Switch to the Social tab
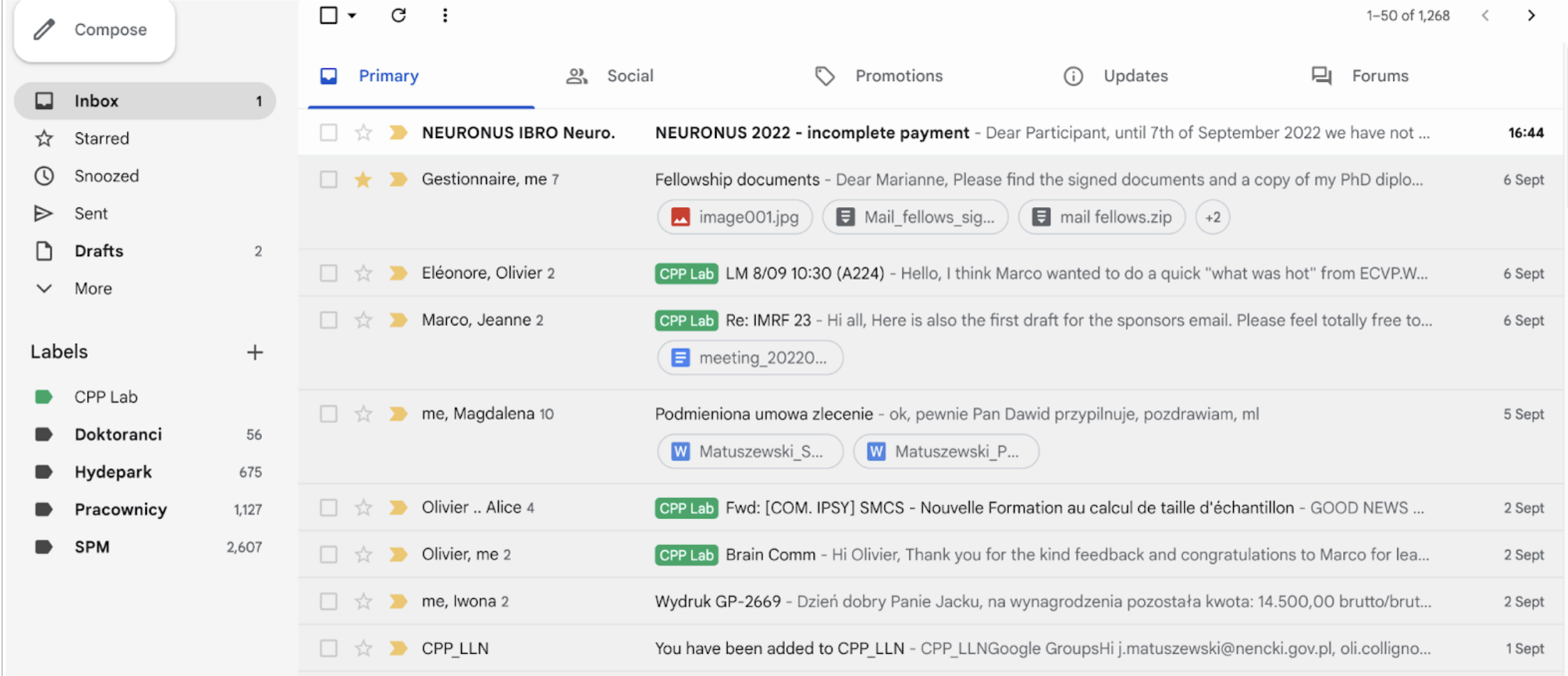 (x=610, y=76)
